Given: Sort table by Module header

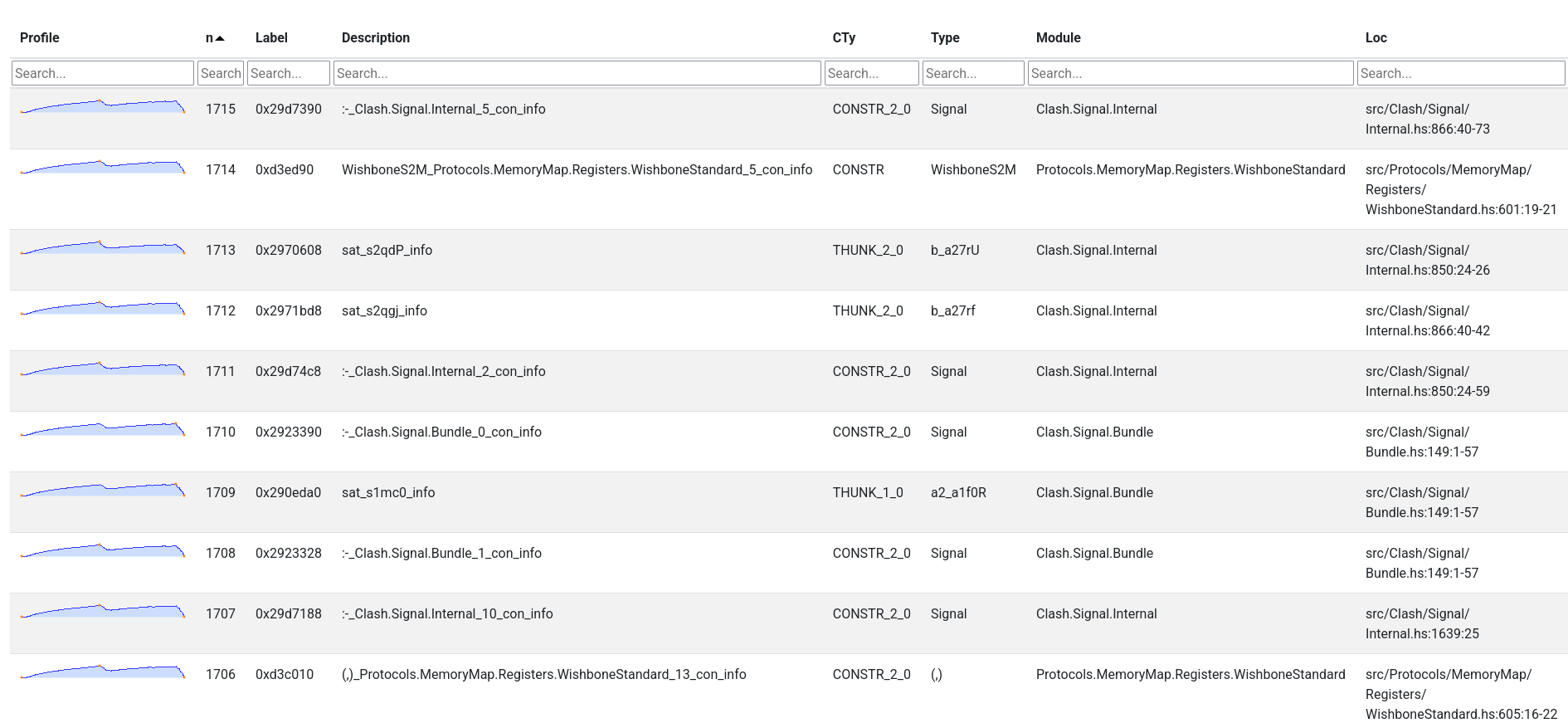Looking at the screenshot, I should tap(1058, 38).
